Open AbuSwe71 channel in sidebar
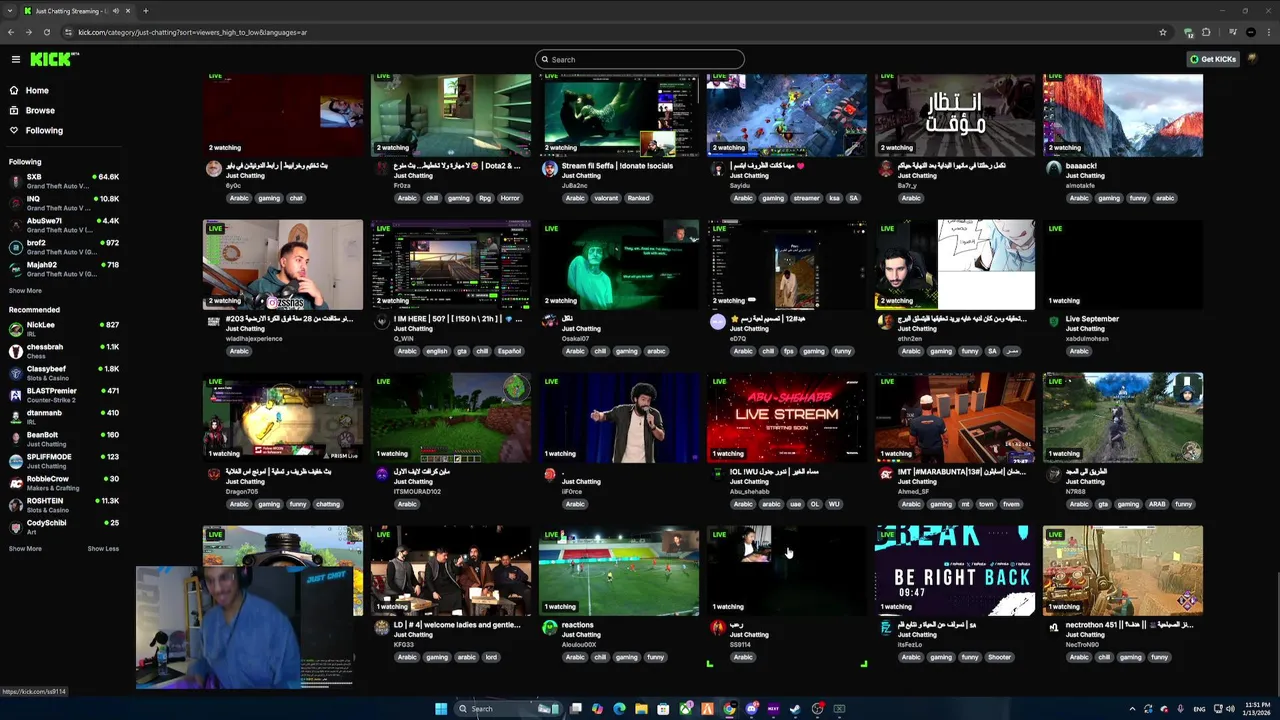Viewport: 1280px width, 720px height. 64,225
